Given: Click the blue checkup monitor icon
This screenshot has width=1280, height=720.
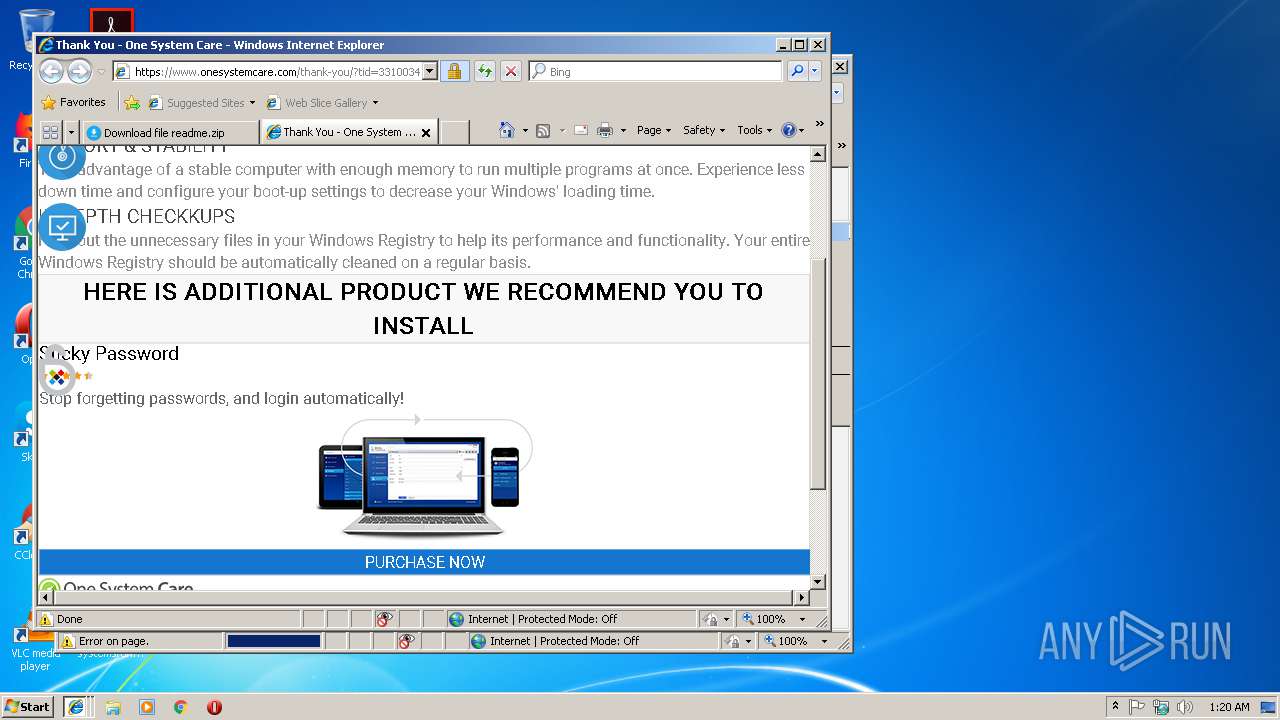Looking at the screenshot, I should (62, 226).
